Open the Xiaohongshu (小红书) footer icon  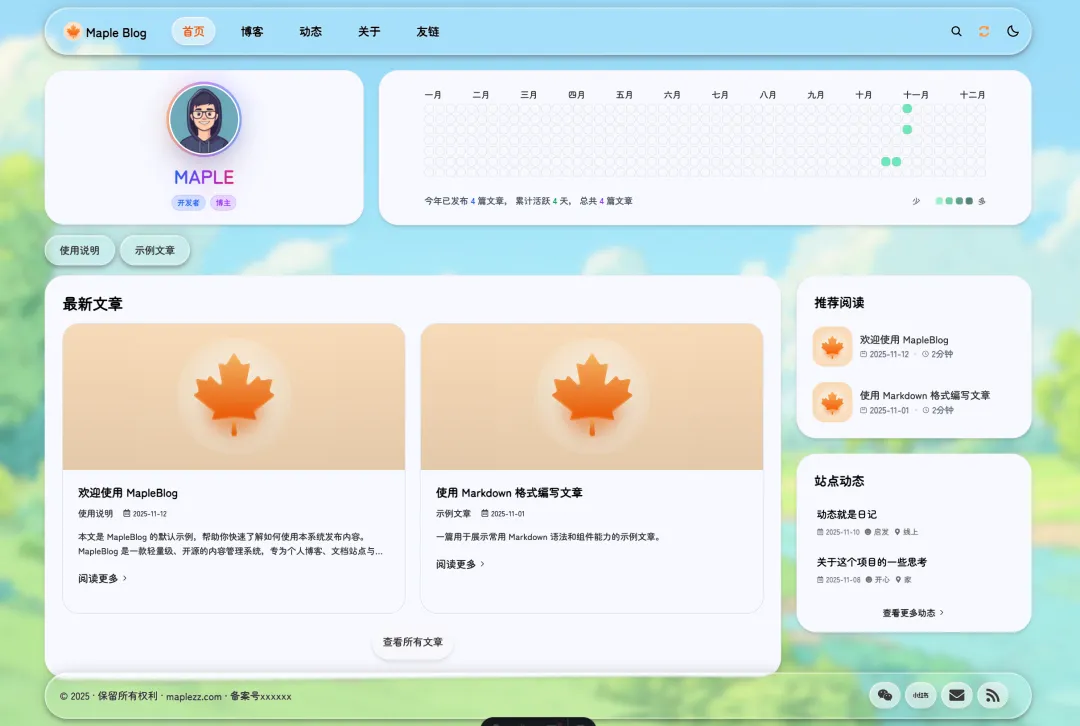point(920,695)
